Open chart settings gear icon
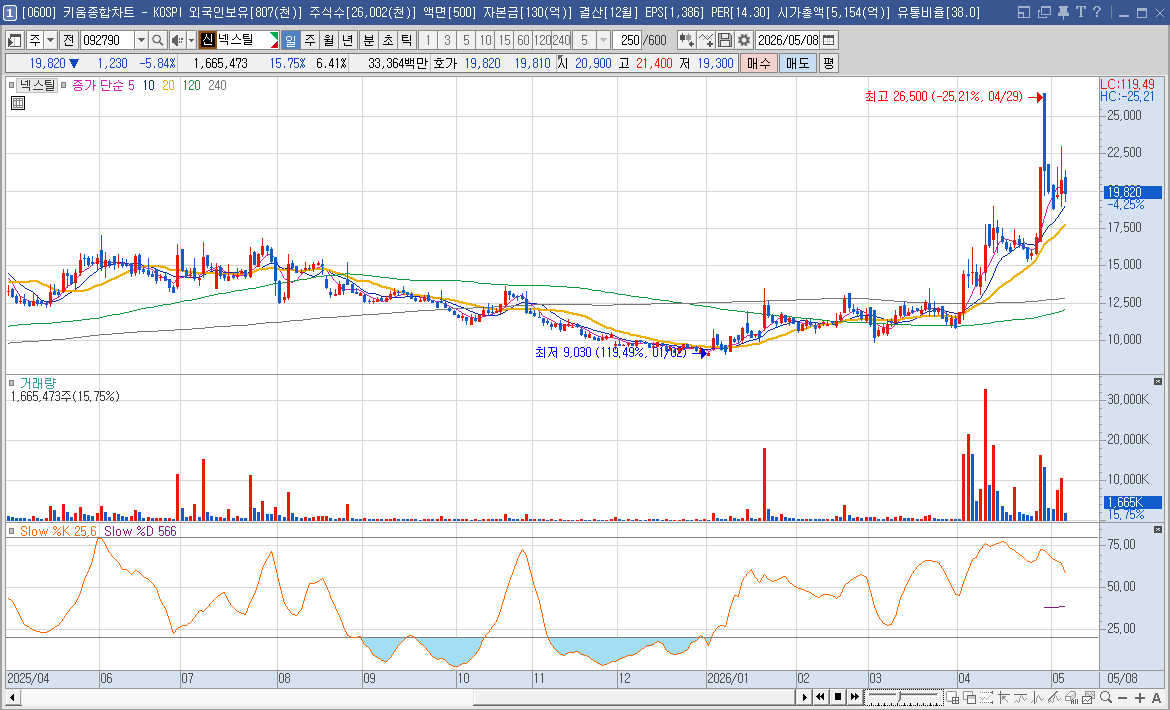Image resolution: width=1170 pixels, height=710 pixels. [x=743, y=40]
